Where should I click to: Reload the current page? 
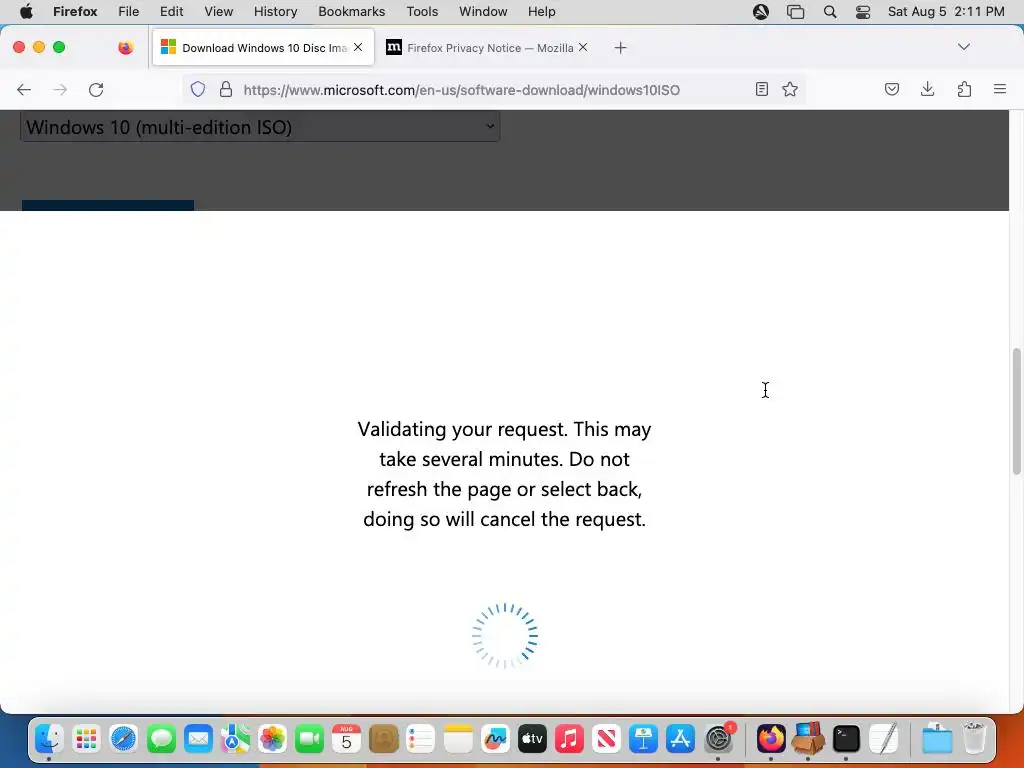click(96, 89)
